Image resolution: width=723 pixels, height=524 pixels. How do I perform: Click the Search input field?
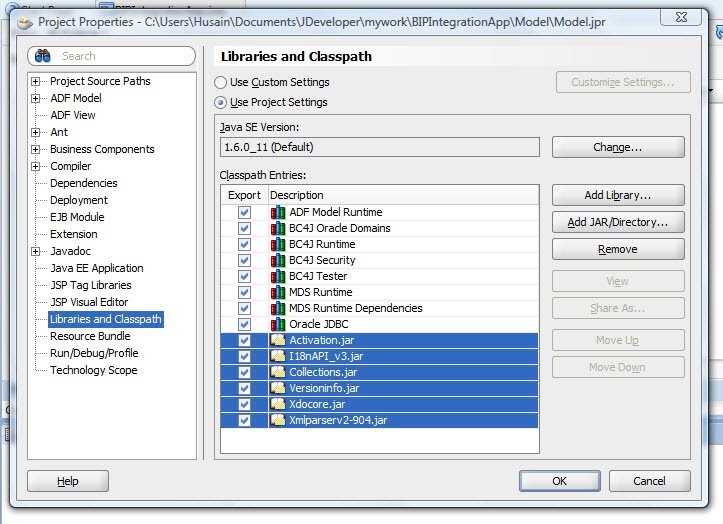pyautogui.click(x=112, y=56)
